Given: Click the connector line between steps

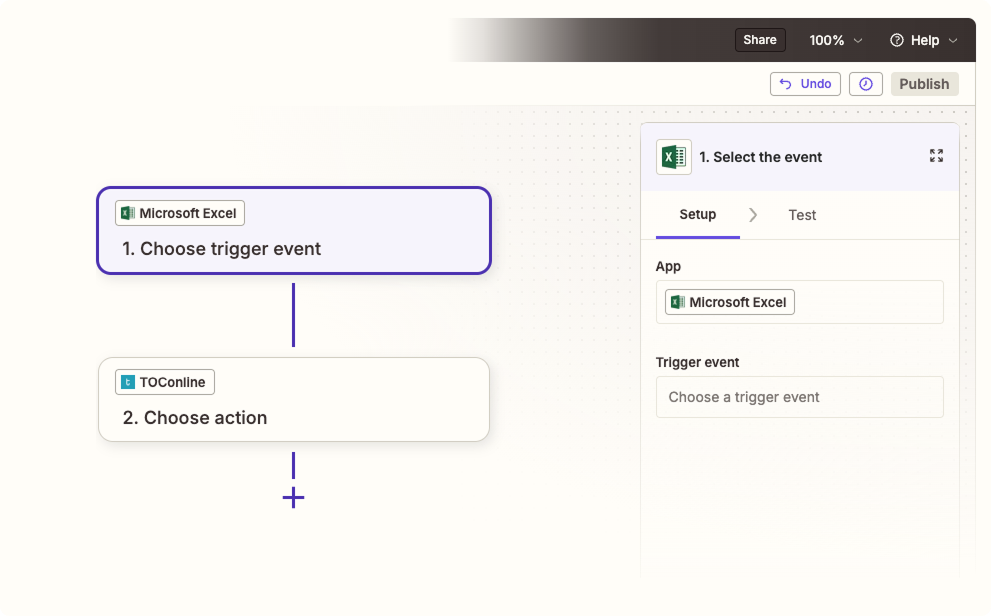Looking at the screenshot, I should (293, 315).
